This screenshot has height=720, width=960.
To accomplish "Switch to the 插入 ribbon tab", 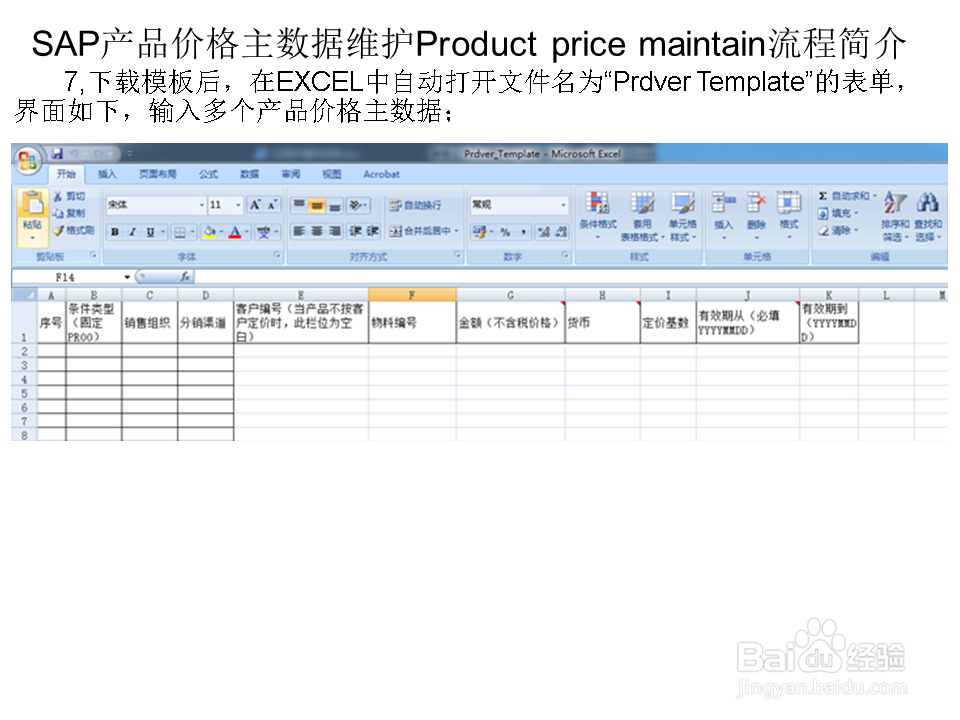I will click(107, 174).
